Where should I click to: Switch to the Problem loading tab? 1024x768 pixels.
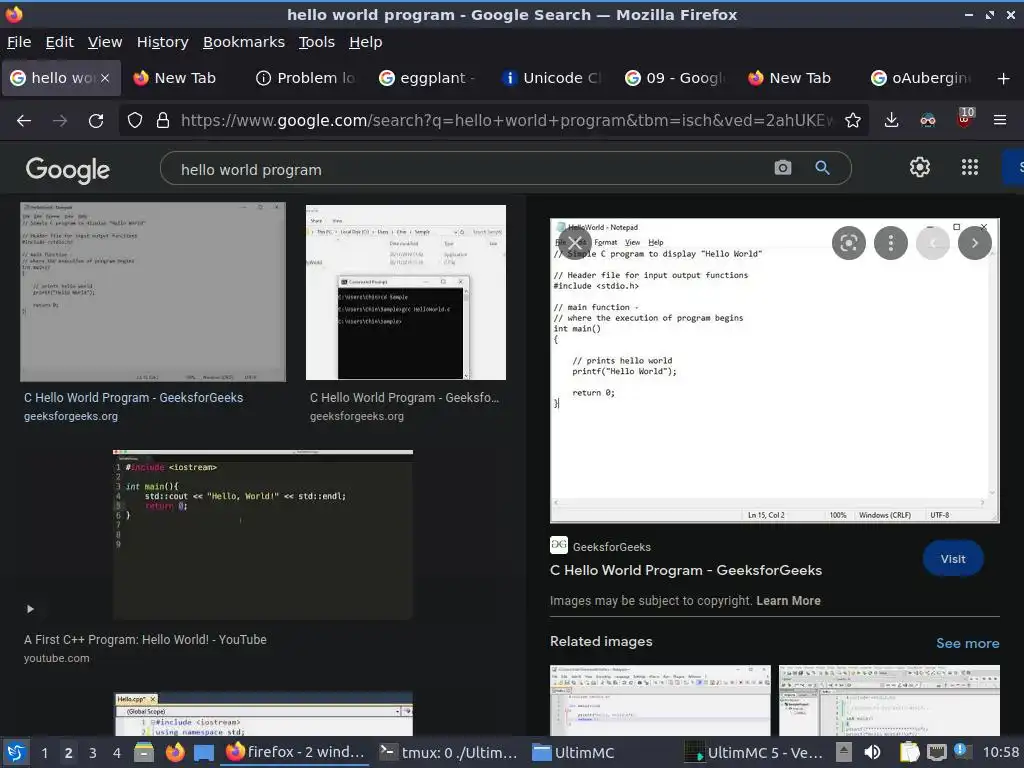306,78
